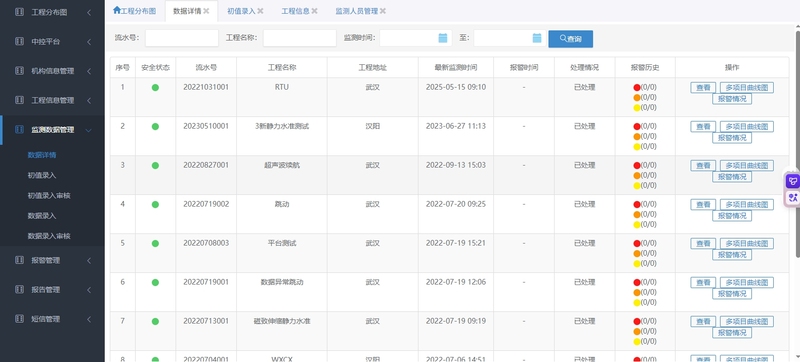Image resolution: width=800 pixels, height=362 pixels.
Task: Expand 短信管理 menu chevron
Action: coord(89,319)
